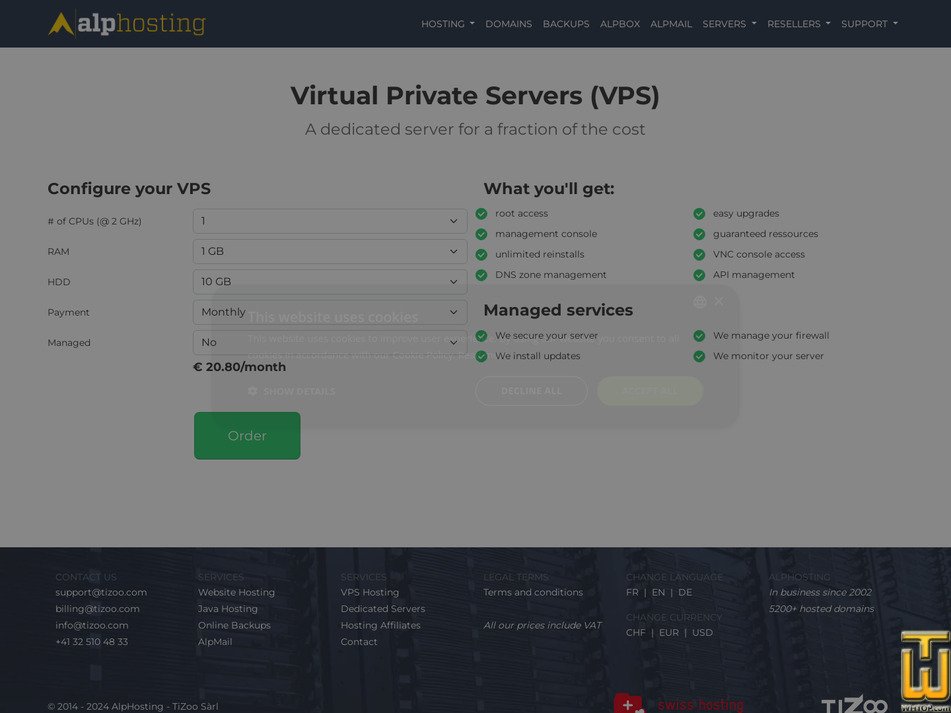Click the 'All our prices include VAT' text

click(542, 625)
